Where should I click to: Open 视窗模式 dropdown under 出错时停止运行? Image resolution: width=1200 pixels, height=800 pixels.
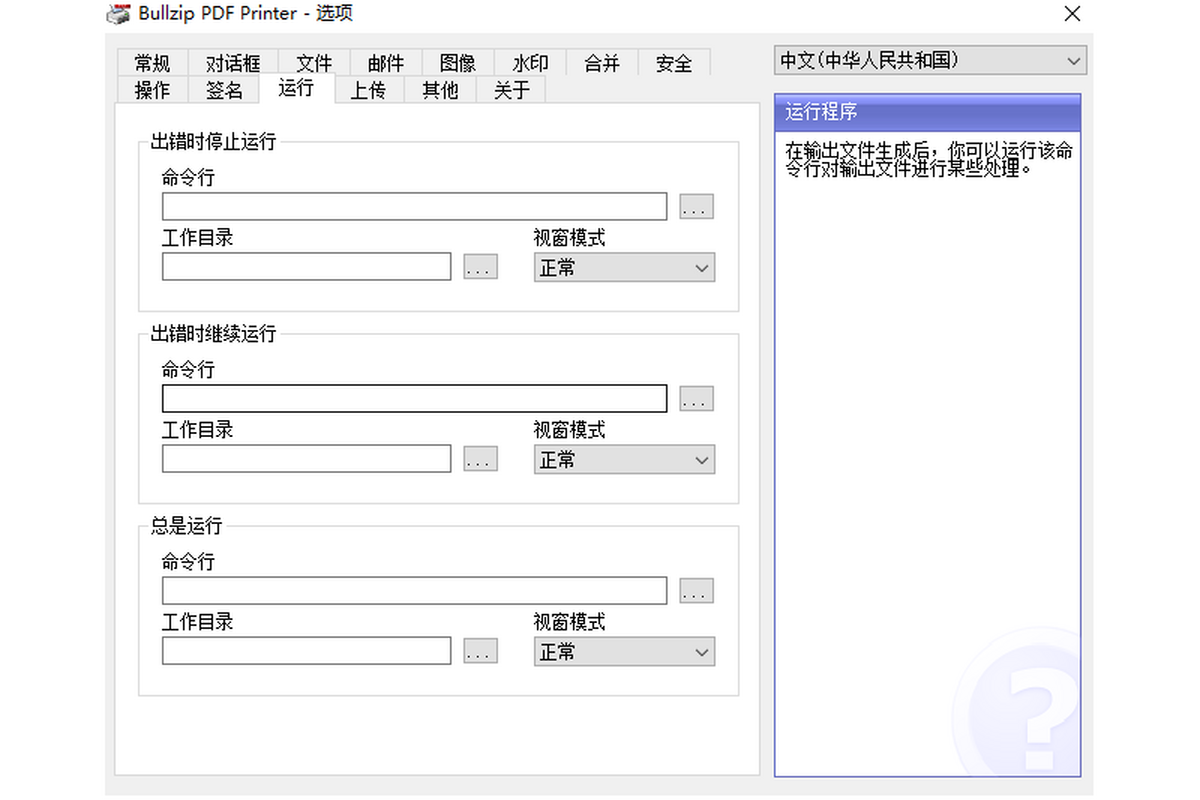[x=624, y=267]
